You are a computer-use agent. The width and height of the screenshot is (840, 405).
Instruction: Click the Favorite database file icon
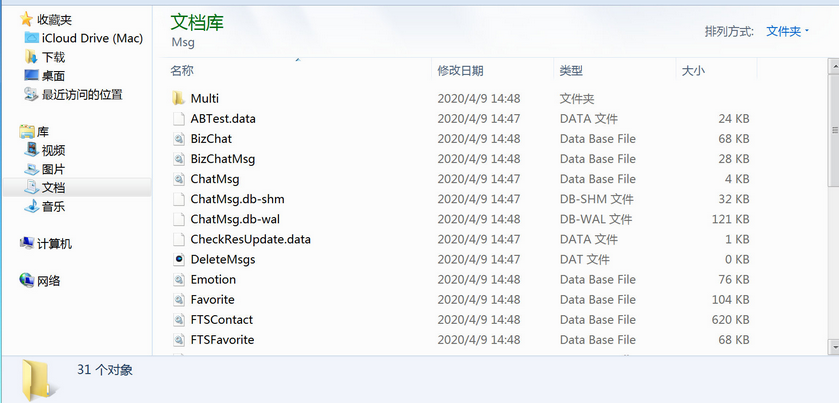[178, 299]
